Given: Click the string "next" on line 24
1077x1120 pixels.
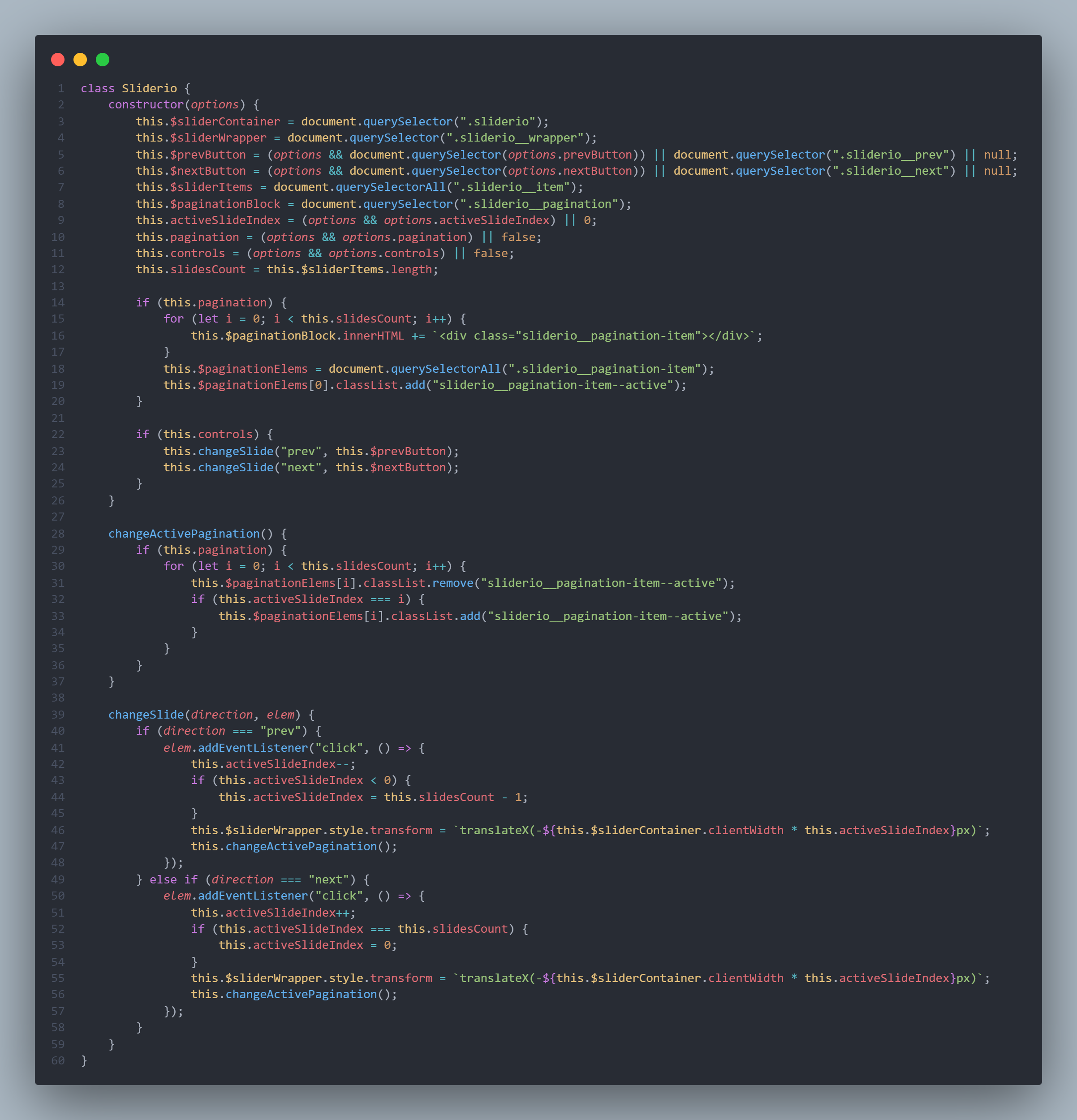Looking at the screenshot, I should point(301,467).
